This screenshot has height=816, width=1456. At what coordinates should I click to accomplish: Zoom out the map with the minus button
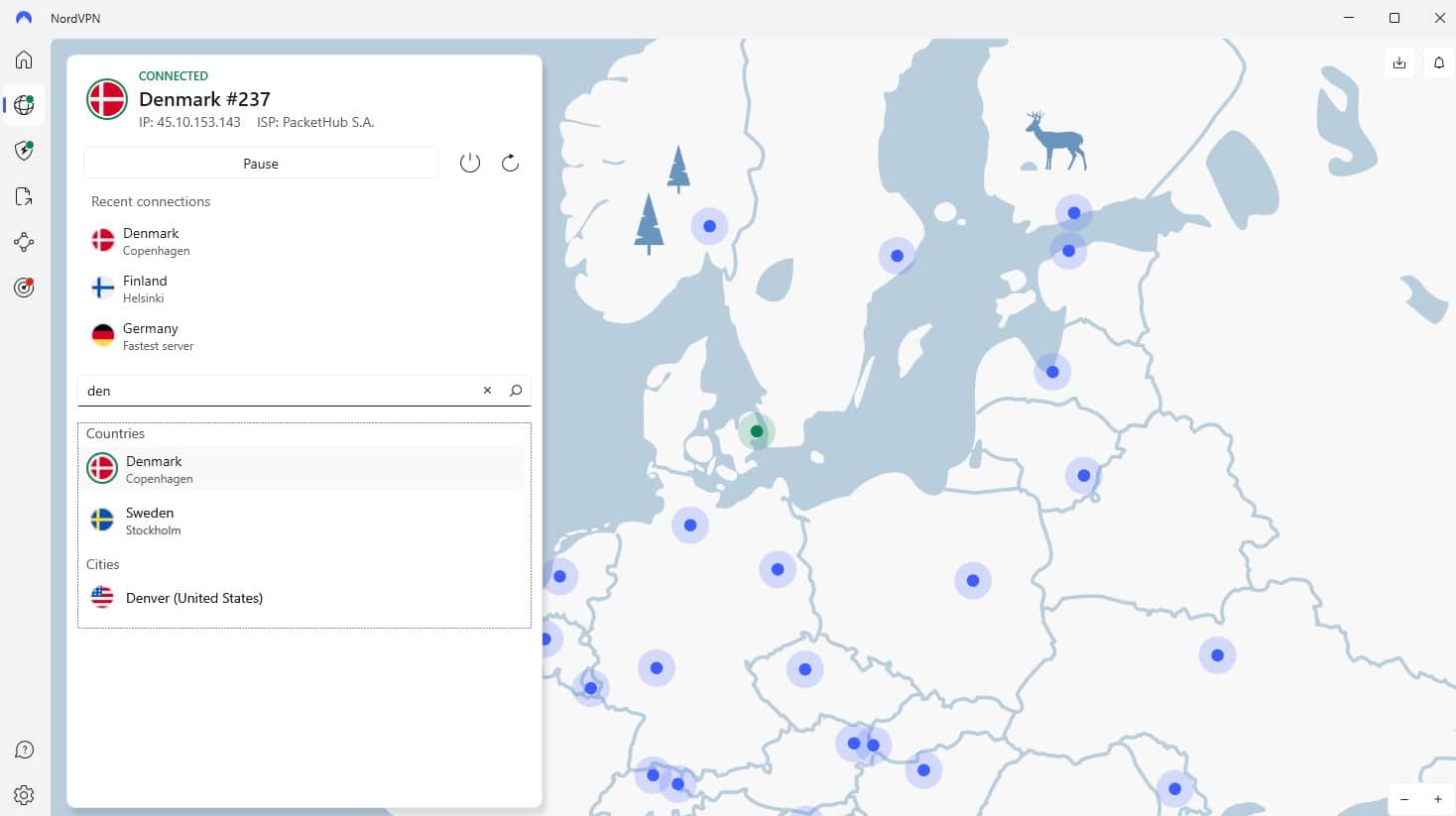point(1404,799)
